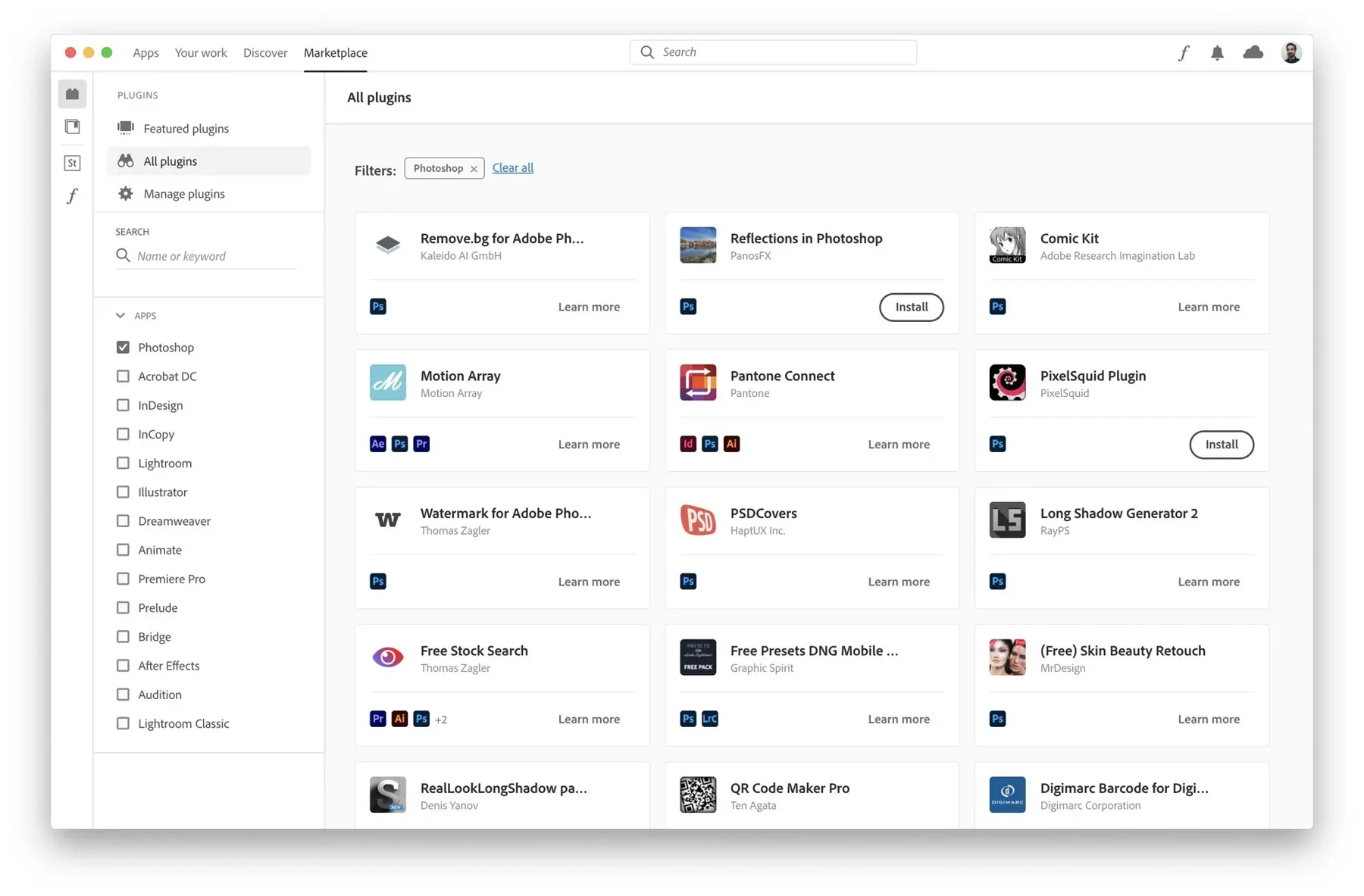1364x896 pixels.
Task: Open the cloud sync status icon
Action: pyautogui.click(x=1253, y=52)
